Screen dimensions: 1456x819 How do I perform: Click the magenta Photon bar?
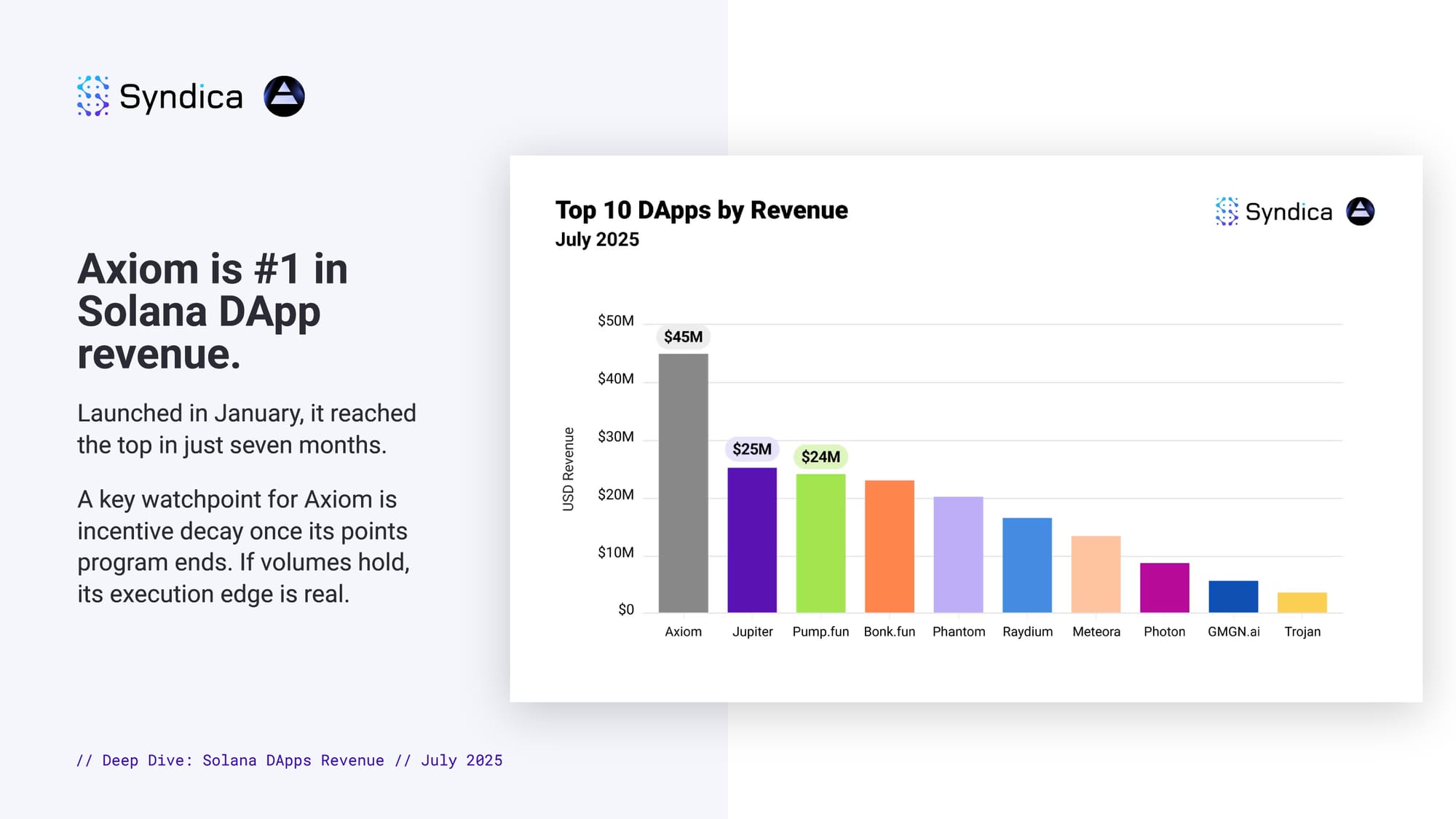point(1165,587)
